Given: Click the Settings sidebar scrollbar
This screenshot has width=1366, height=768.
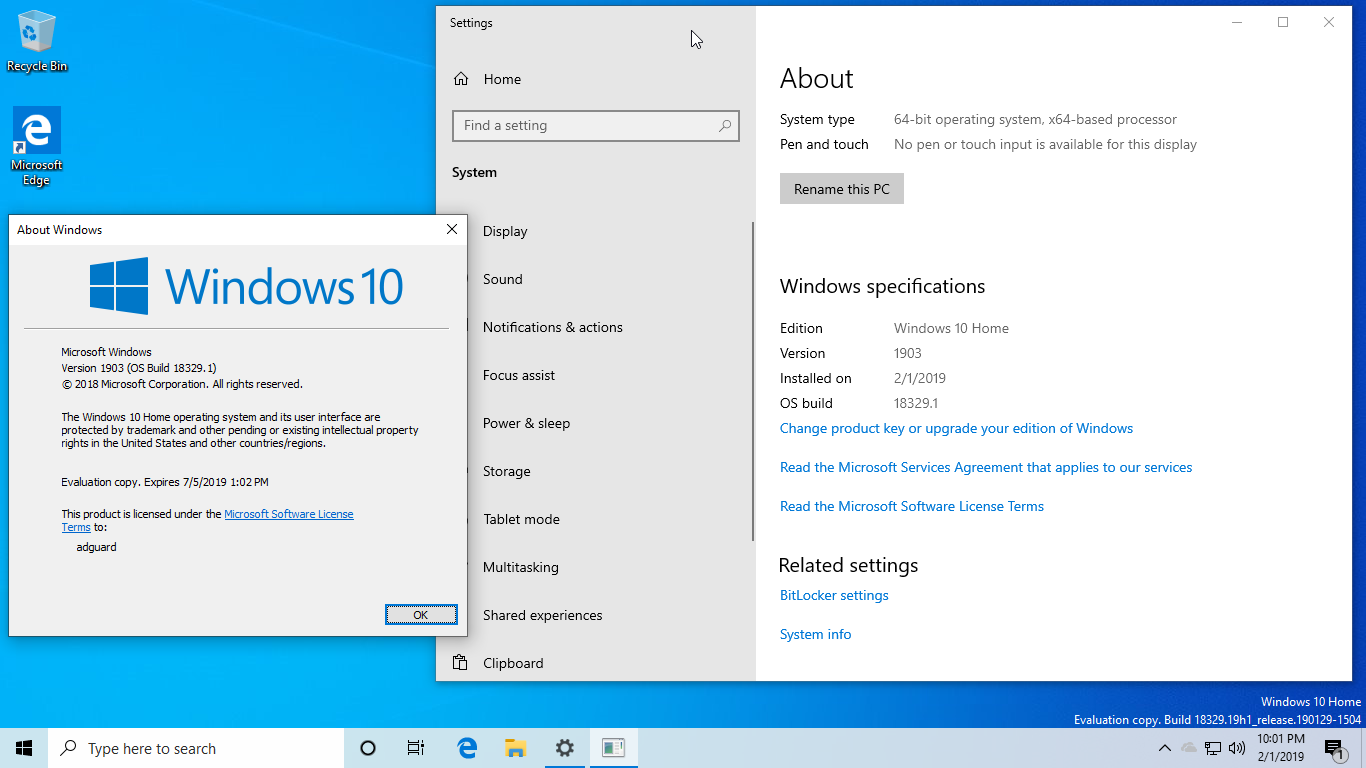Looking at the screenshot, I should (x=753, y=380).
